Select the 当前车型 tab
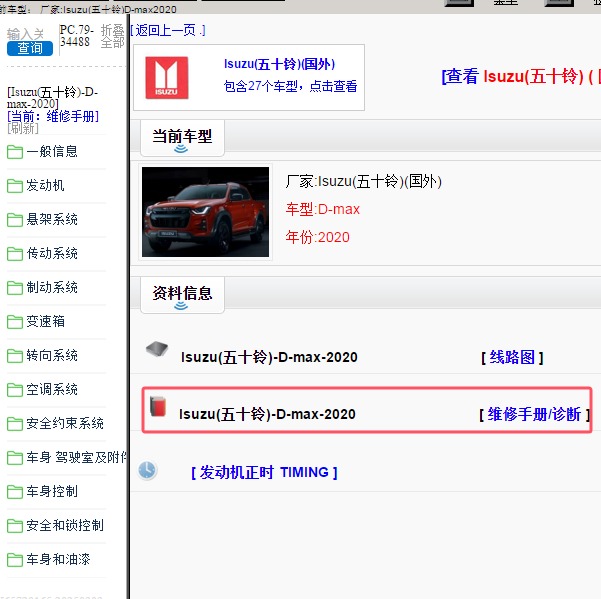Image resolution: width=601 pixels, height=599 pixels. [182, 138]
